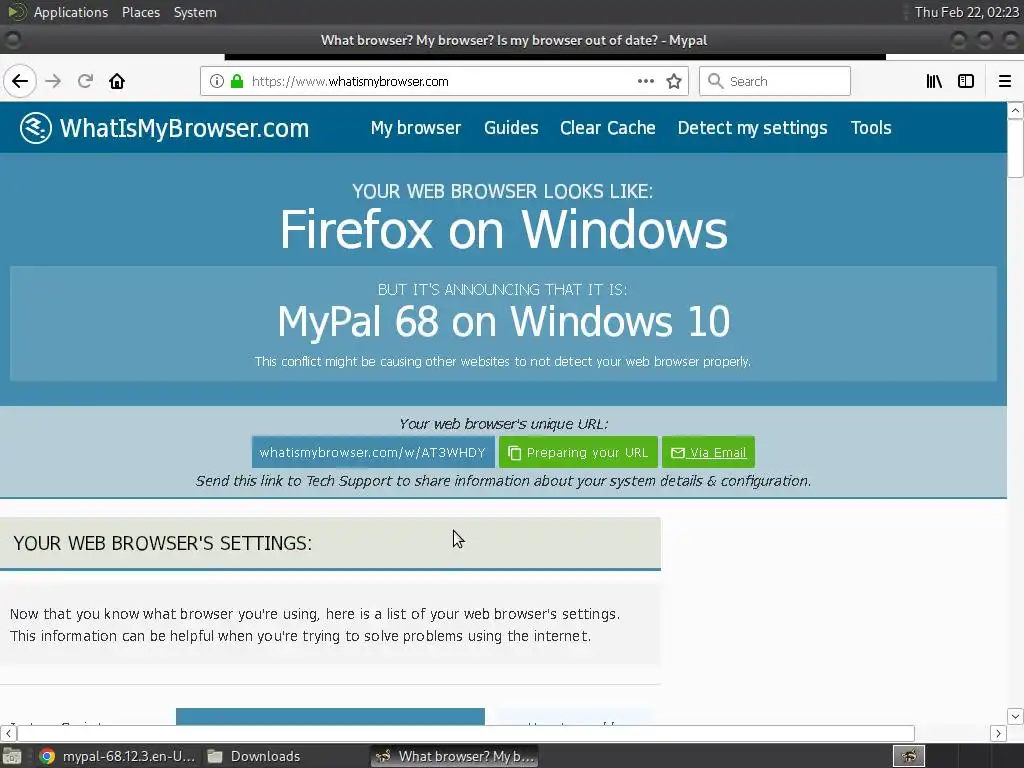The image size is (1024, 768).
Task: Reload the current page
Action: pyautogui.click(x=85, y=81)
